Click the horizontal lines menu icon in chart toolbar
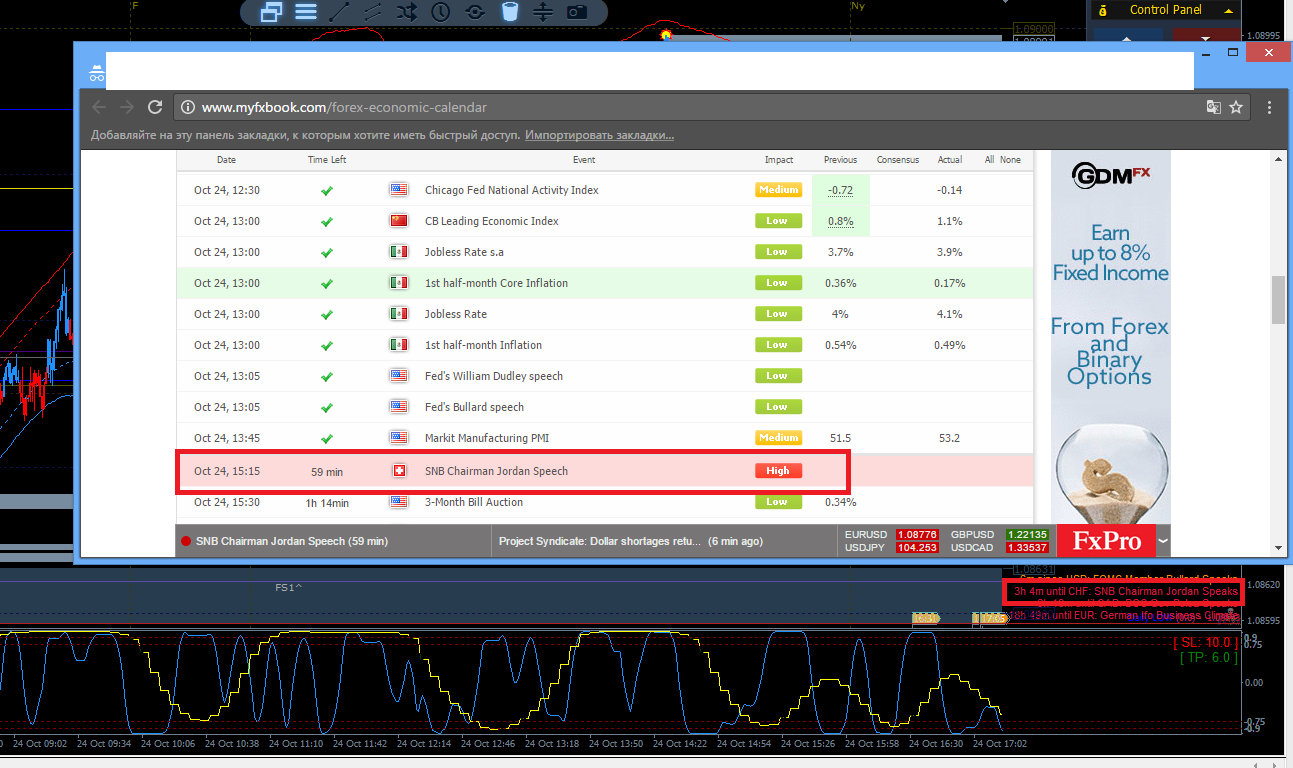This screenshot has width=1293, height=768. click(306, 12)
